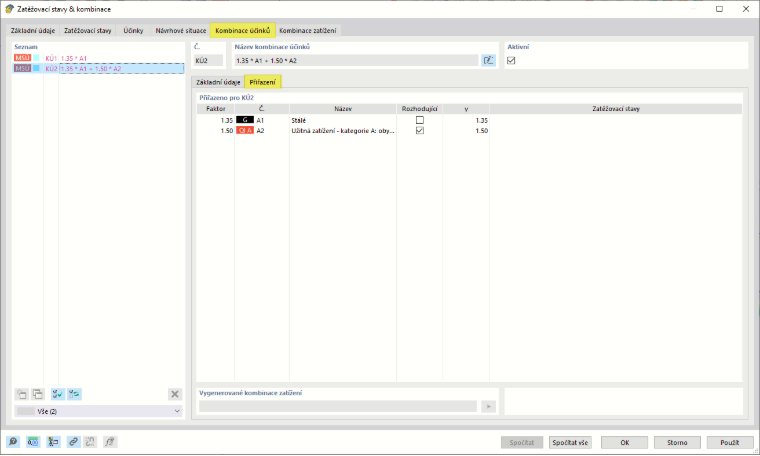Click the light cyan color swatch of KÚ1

point(36,58)
